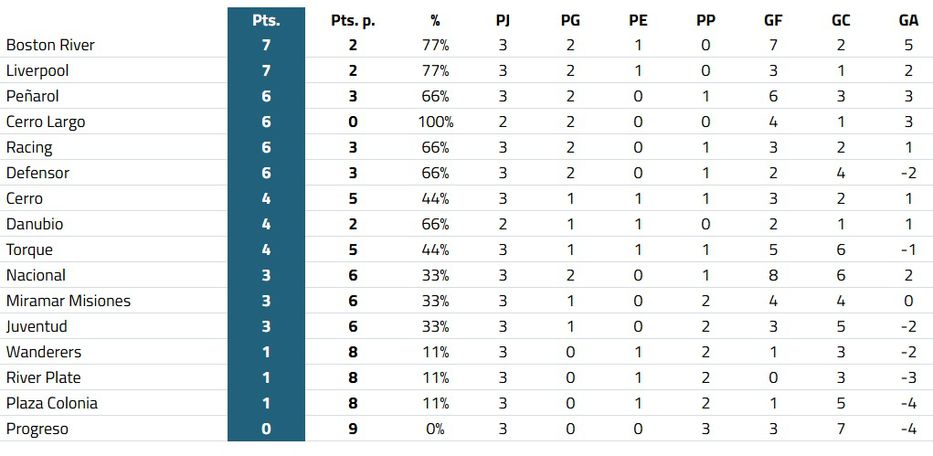Viewport: 933px width, 456px height.
Task: Open the Nacional team entry
Action: coord(36,275)
